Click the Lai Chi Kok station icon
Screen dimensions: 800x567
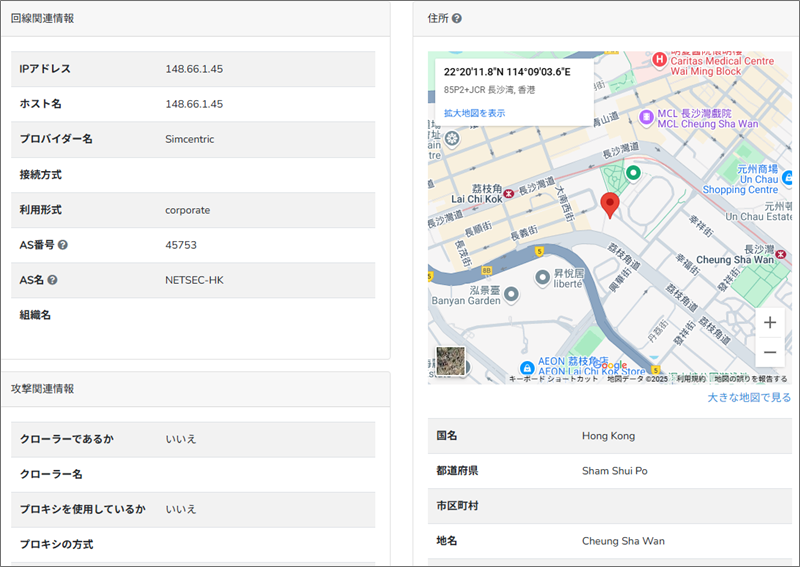click(x=510, y=192)
